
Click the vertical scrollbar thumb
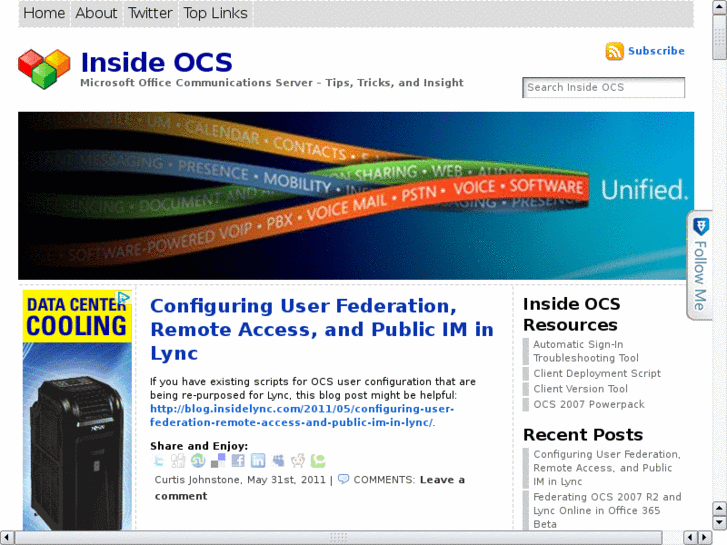[719, 38]
